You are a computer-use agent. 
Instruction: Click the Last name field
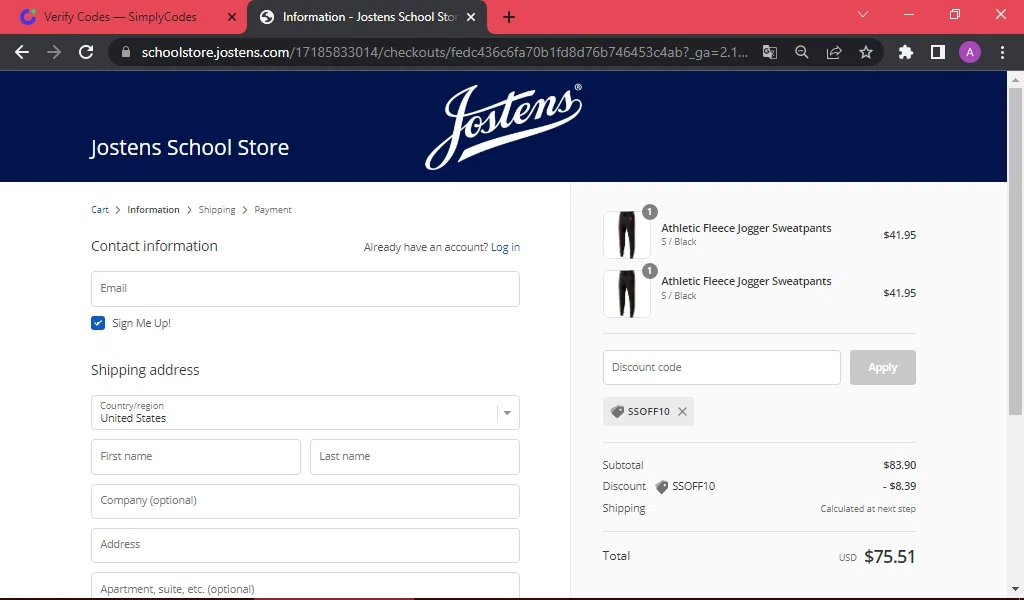[x=415, y=456]
